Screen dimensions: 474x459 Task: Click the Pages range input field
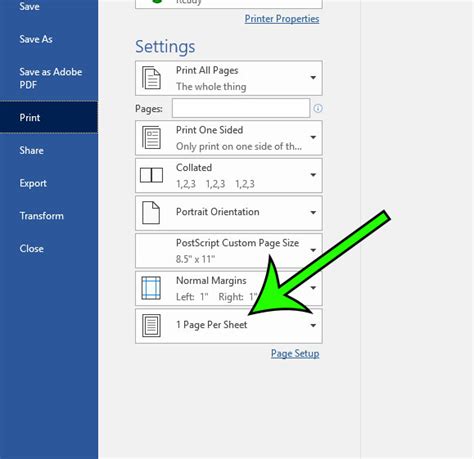(241, 108)
